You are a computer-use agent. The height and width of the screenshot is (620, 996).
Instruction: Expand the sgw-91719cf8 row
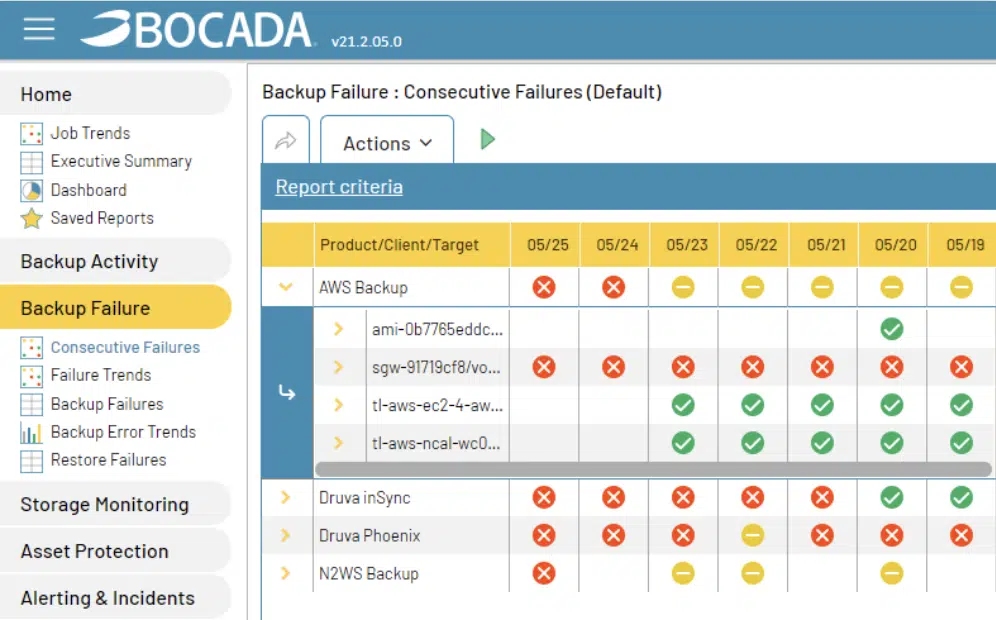click(339, 367)
